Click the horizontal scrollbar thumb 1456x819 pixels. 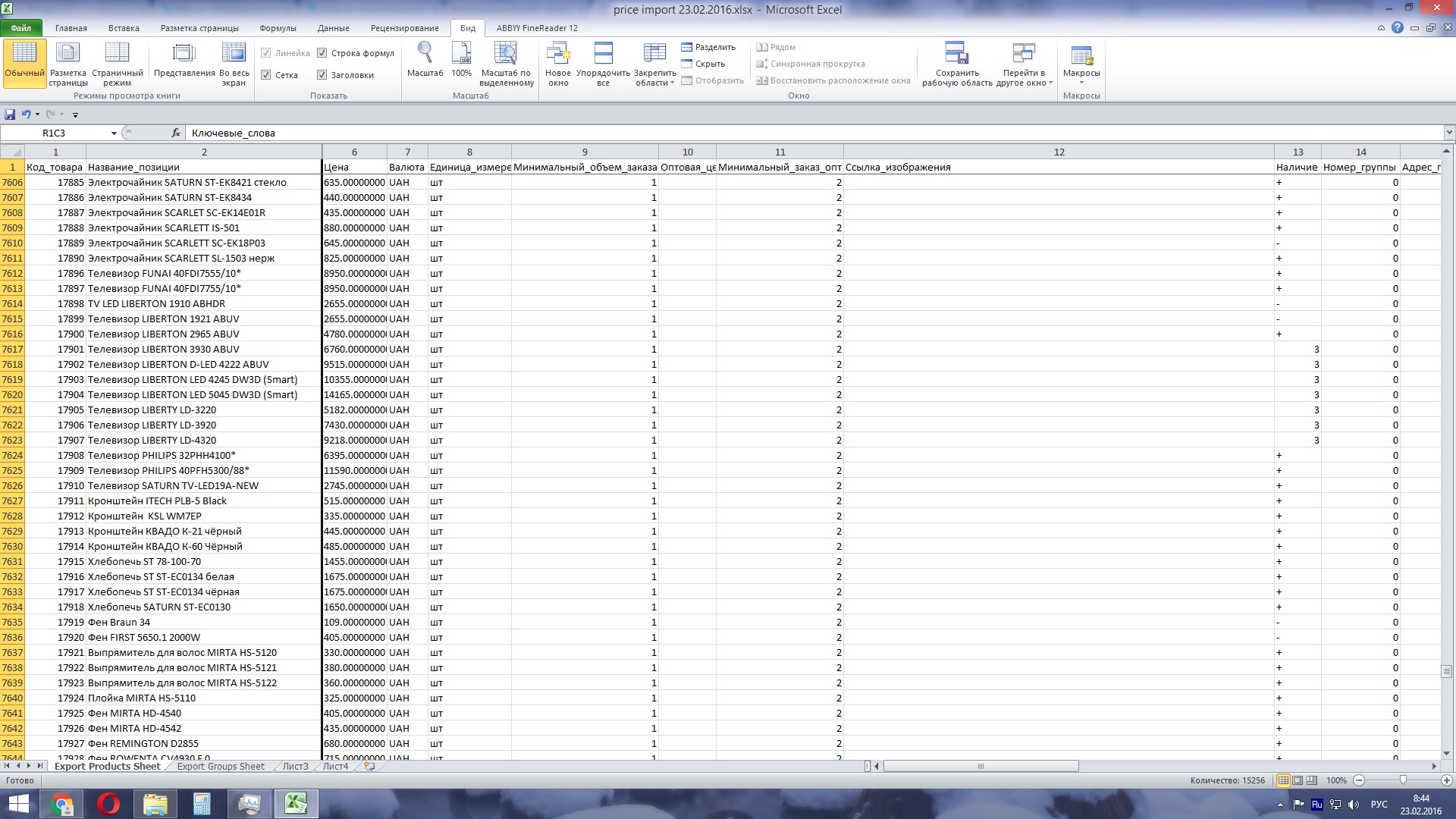981,767
